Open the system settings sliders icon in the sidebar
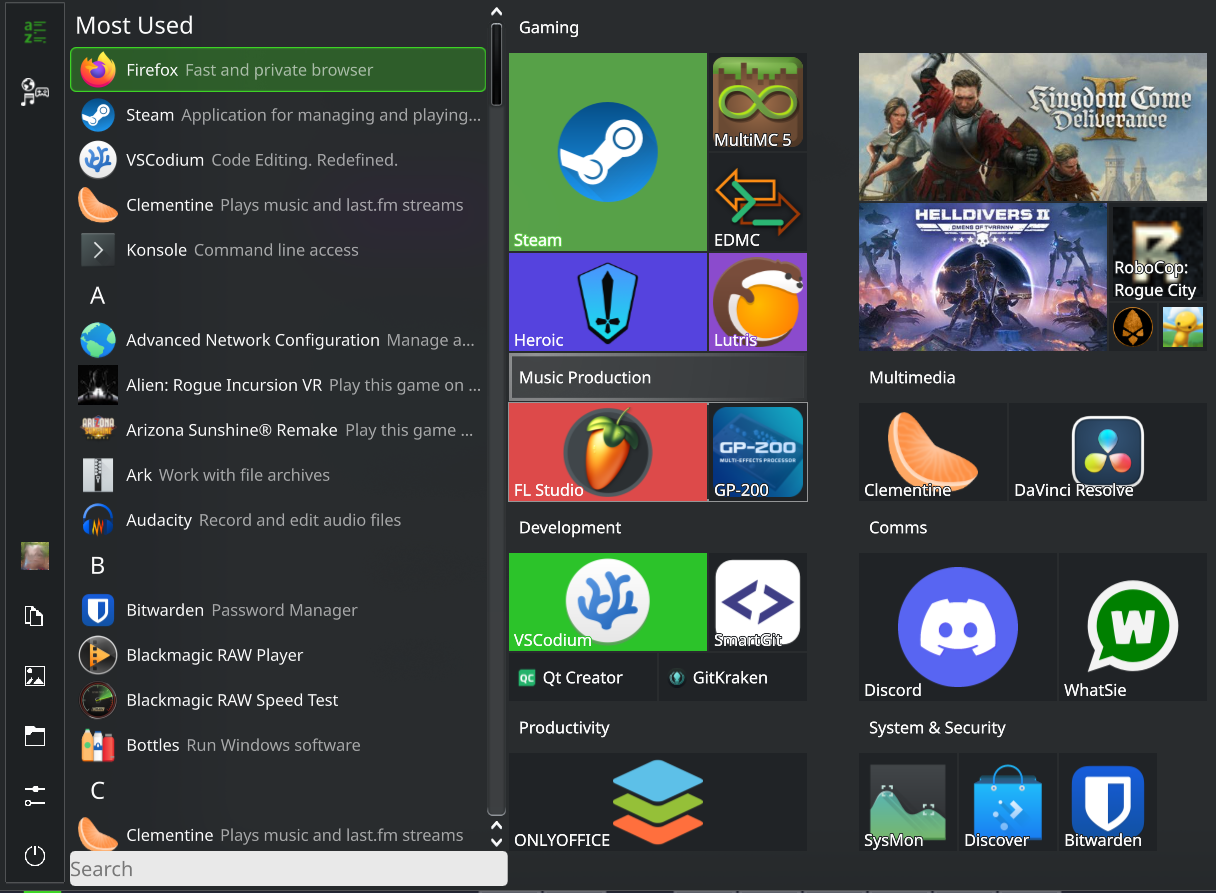Screen dimensions: 1216x893 point(35,796)
